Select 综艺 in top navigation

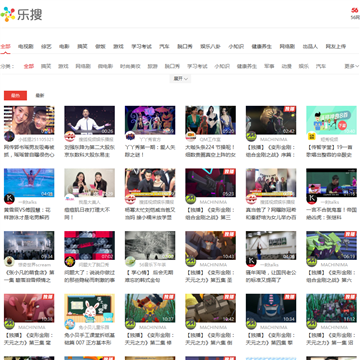[x=46, y=47]
